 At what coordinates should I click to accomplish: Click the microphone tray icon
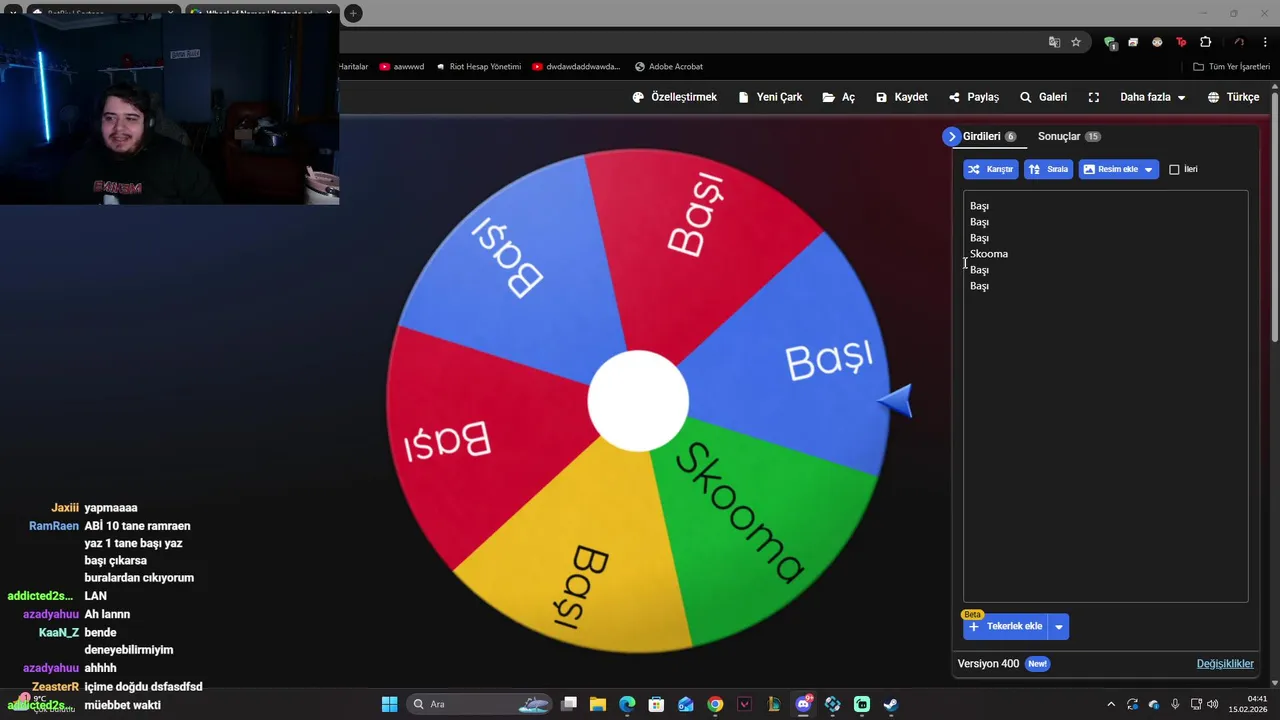pyautogui.click(x=1175, y=704)
